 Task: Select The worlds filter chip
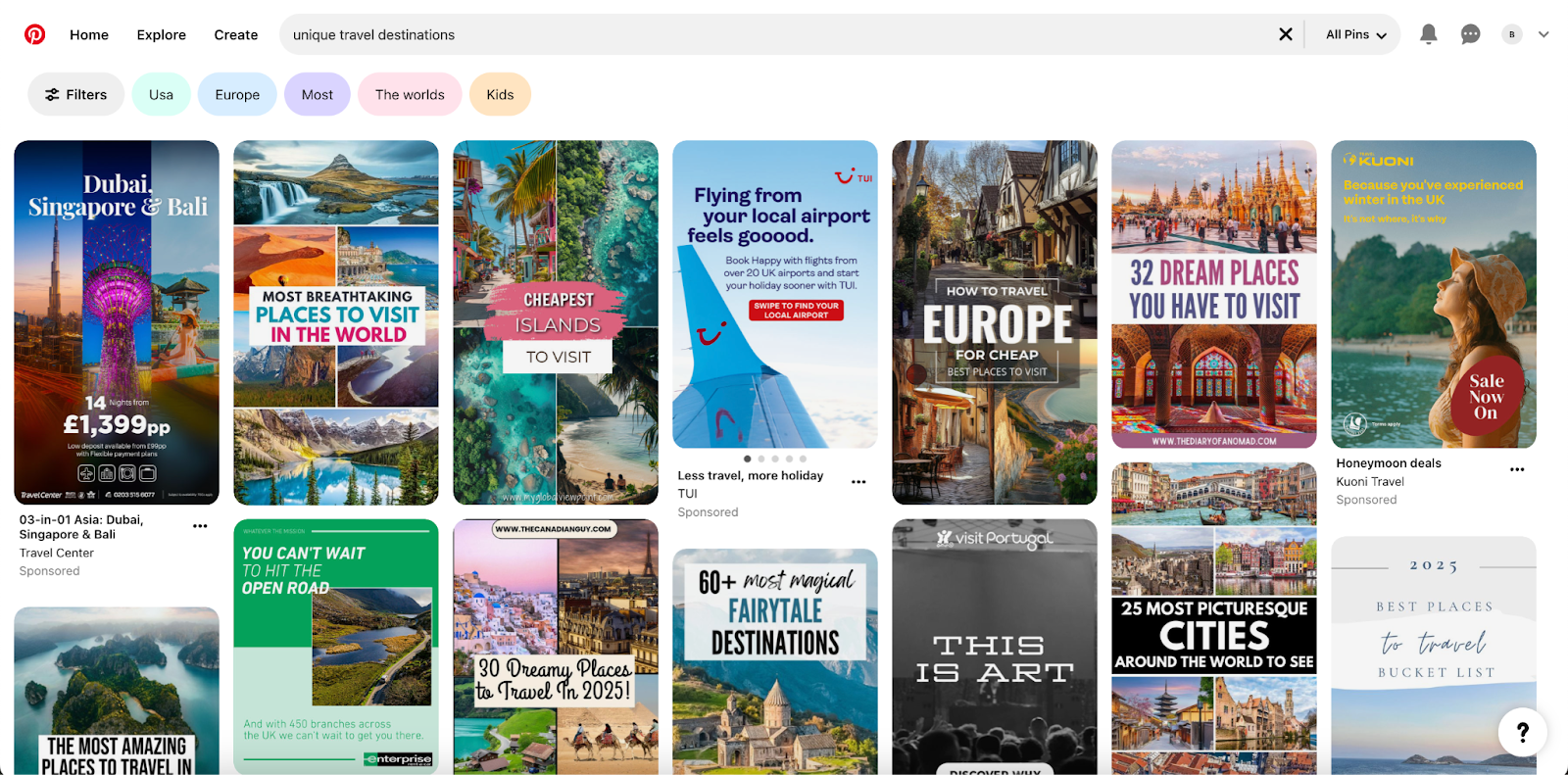click(x=410, y=94)
